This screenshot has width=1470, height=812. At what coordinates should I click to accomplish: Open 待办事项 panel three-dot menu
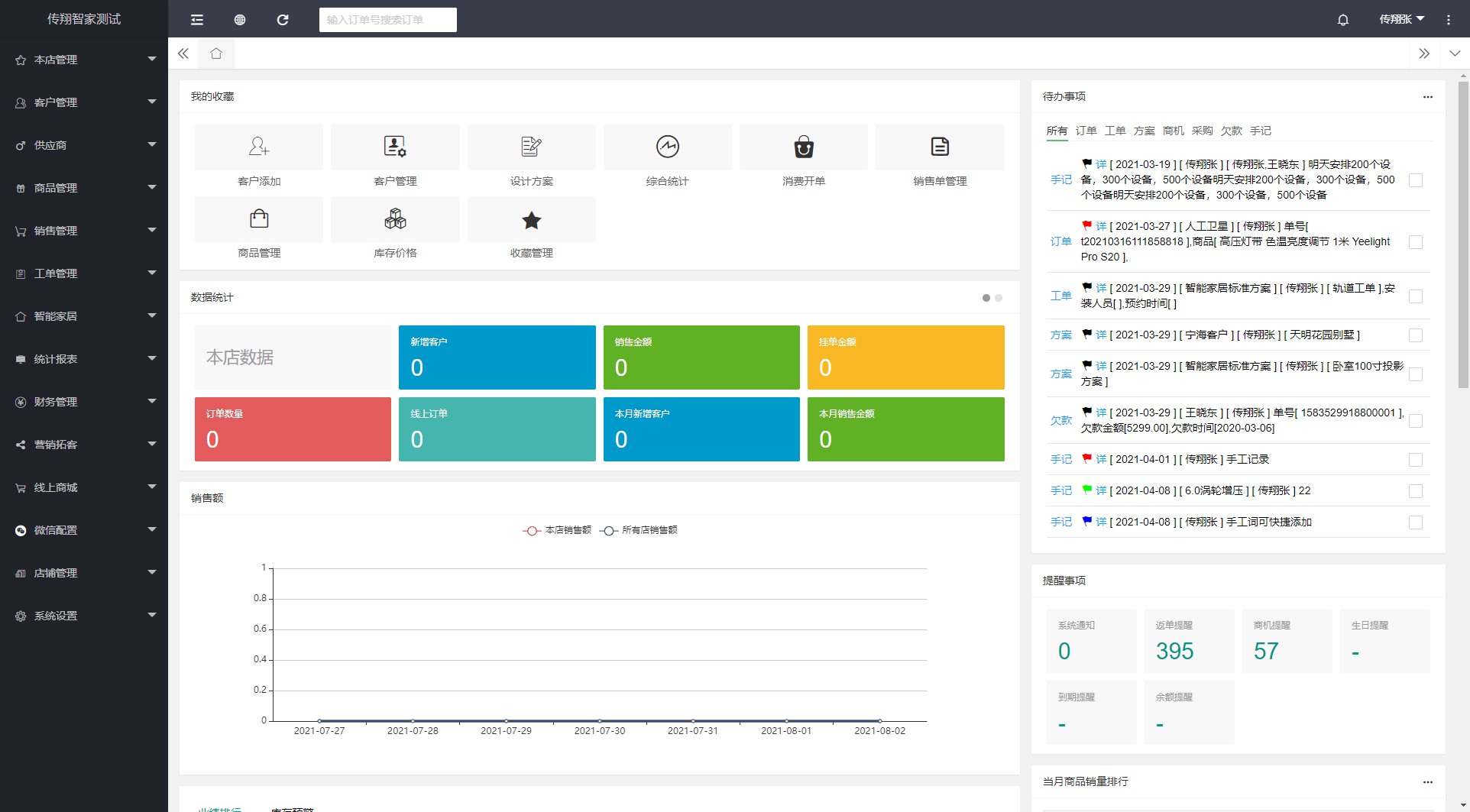1428,97
